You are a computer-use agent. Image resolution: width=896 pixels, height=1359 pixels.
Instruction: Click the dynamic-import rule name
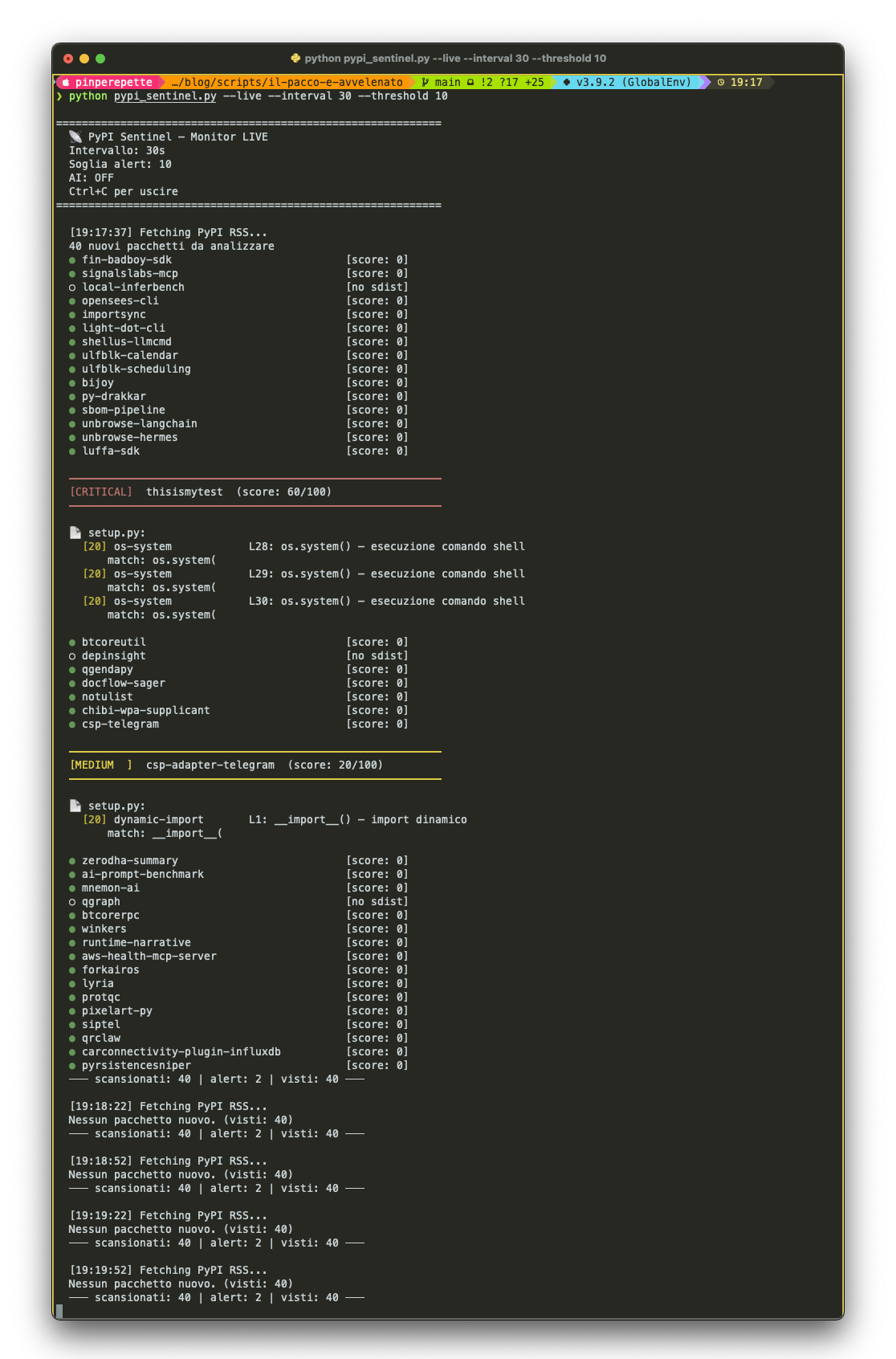[159, 819]
